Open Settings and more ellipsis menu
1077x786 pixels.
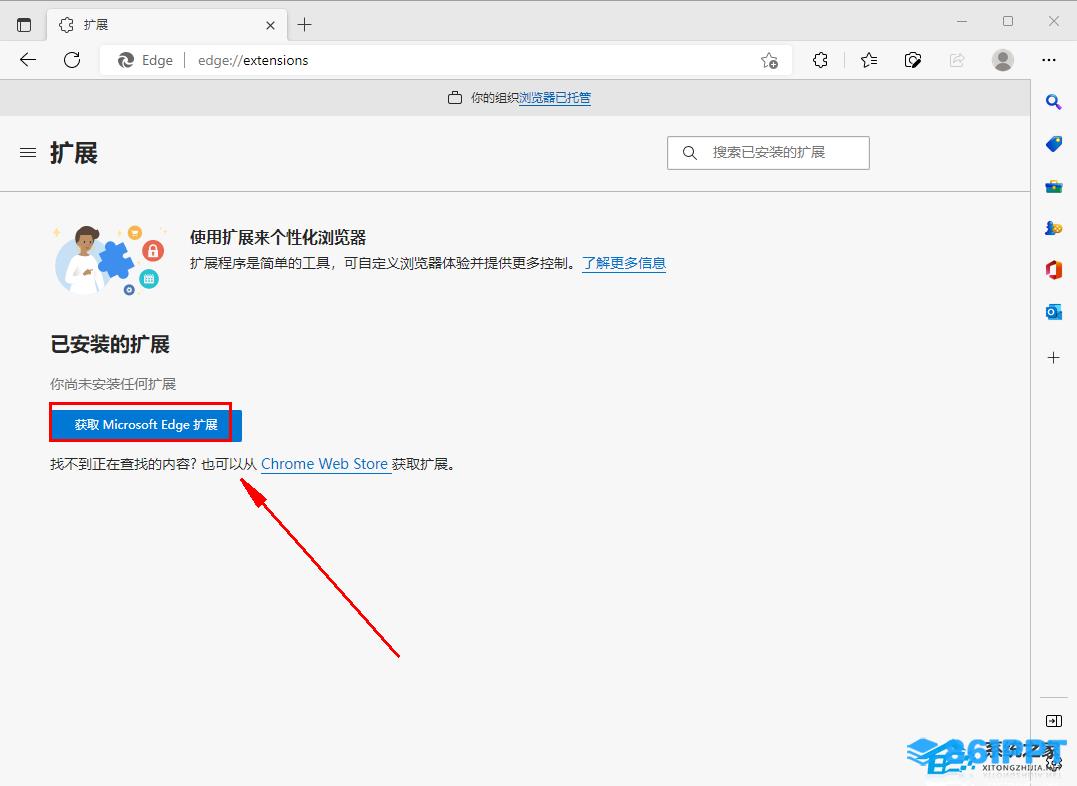click(x=1049, y=60)
